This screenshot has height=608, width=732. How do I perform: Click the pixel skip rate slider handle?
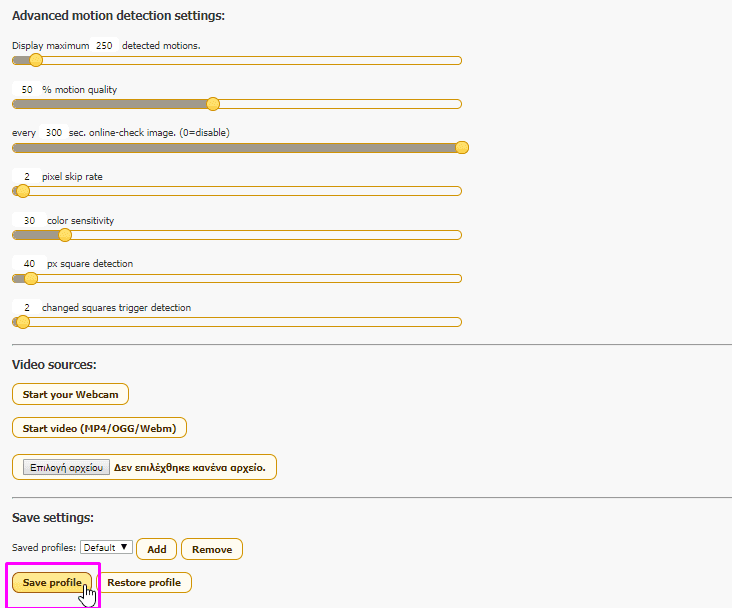(x=22, y=191)
